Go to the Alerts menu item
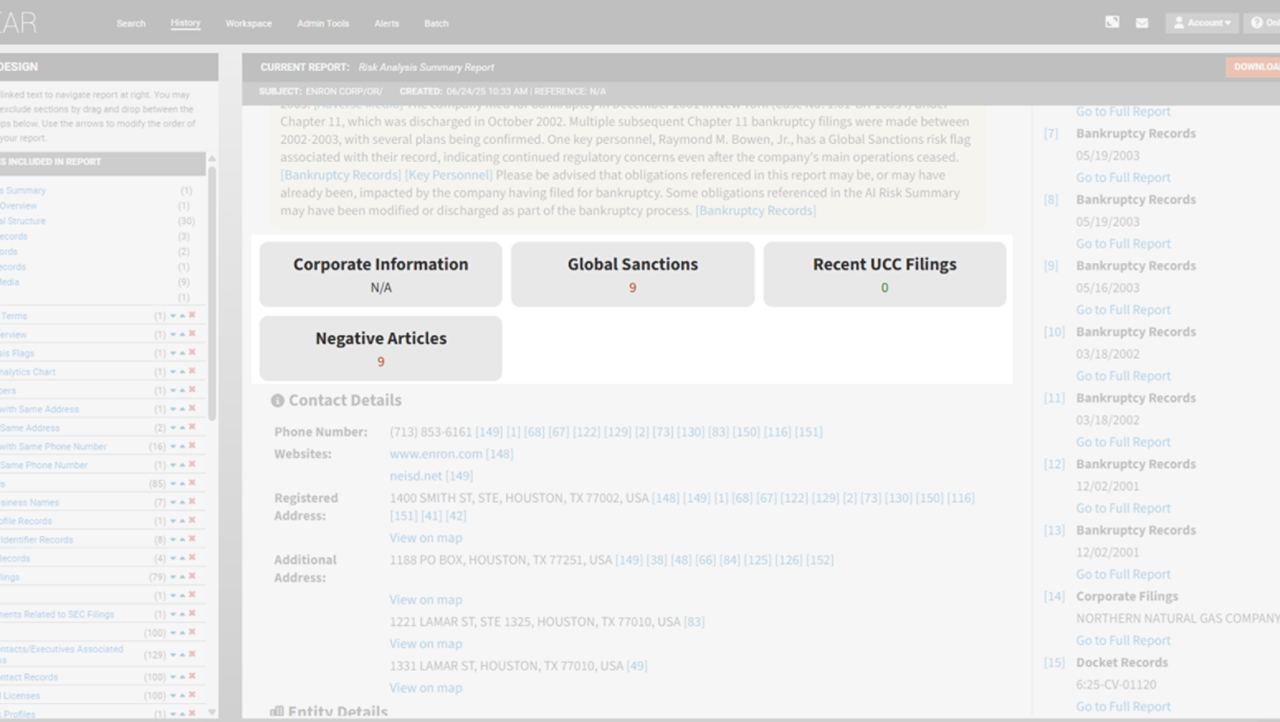The image size is (1280, 722). [386, 23]
